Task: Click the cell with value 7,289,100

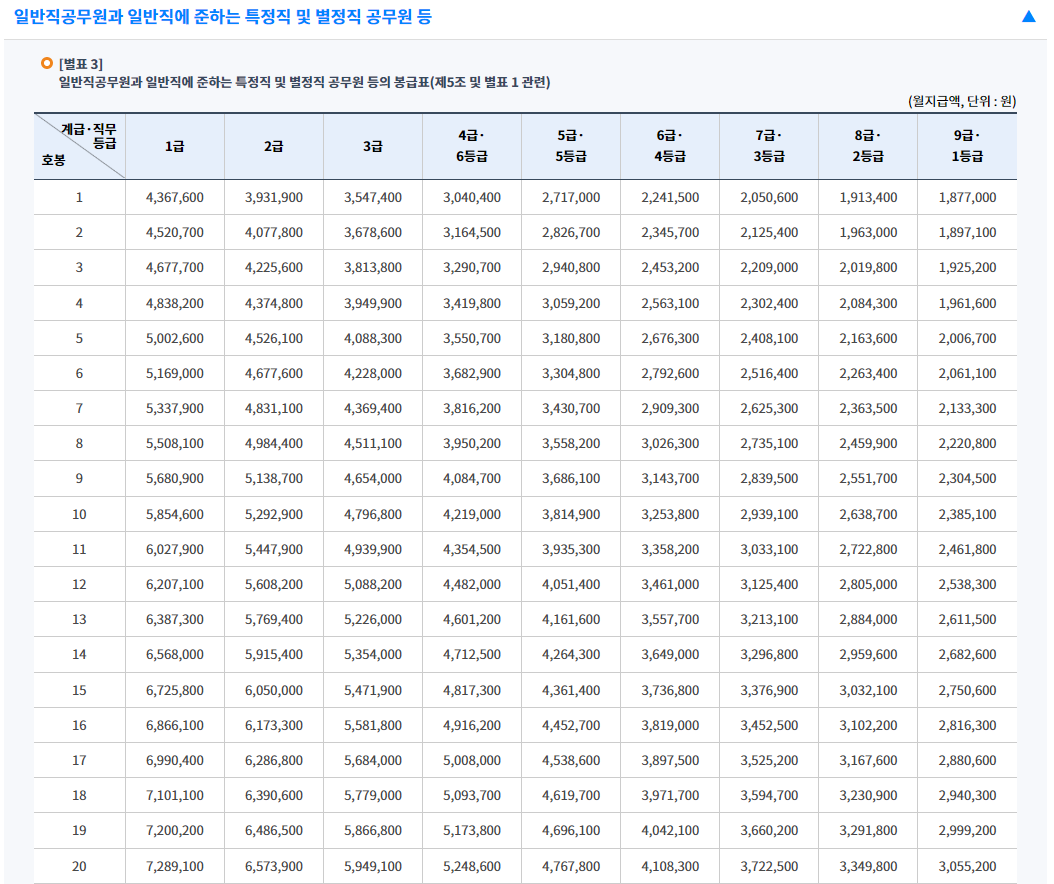Action: pyautogui.click(x=174, y=866)
